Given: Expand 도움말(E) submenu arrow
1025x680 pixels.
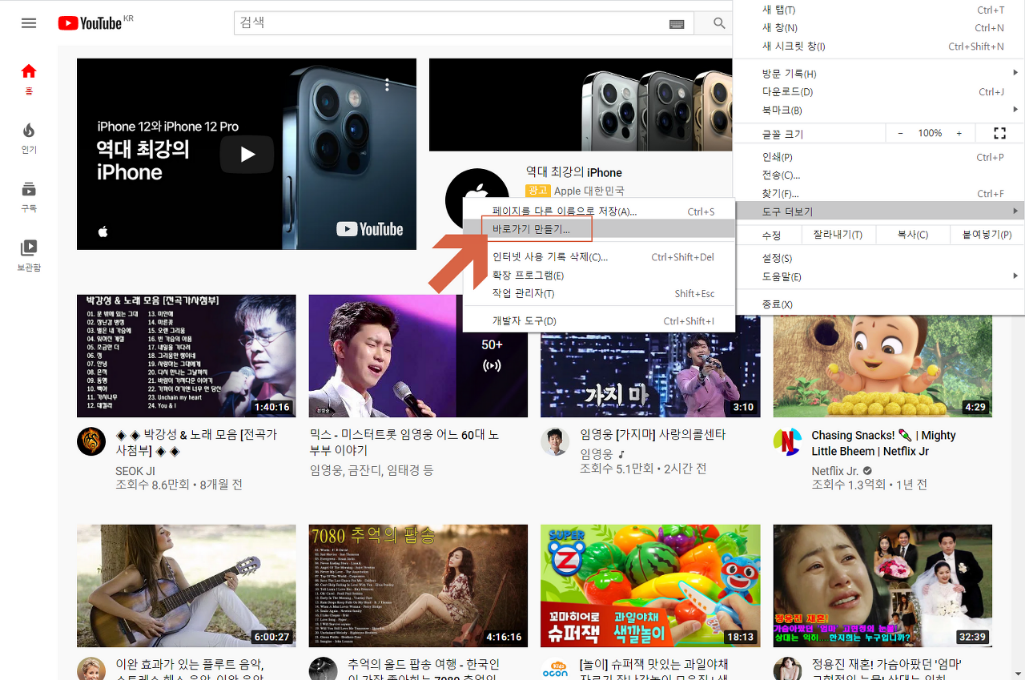Looking at the screenshot, I should 1015,276.
